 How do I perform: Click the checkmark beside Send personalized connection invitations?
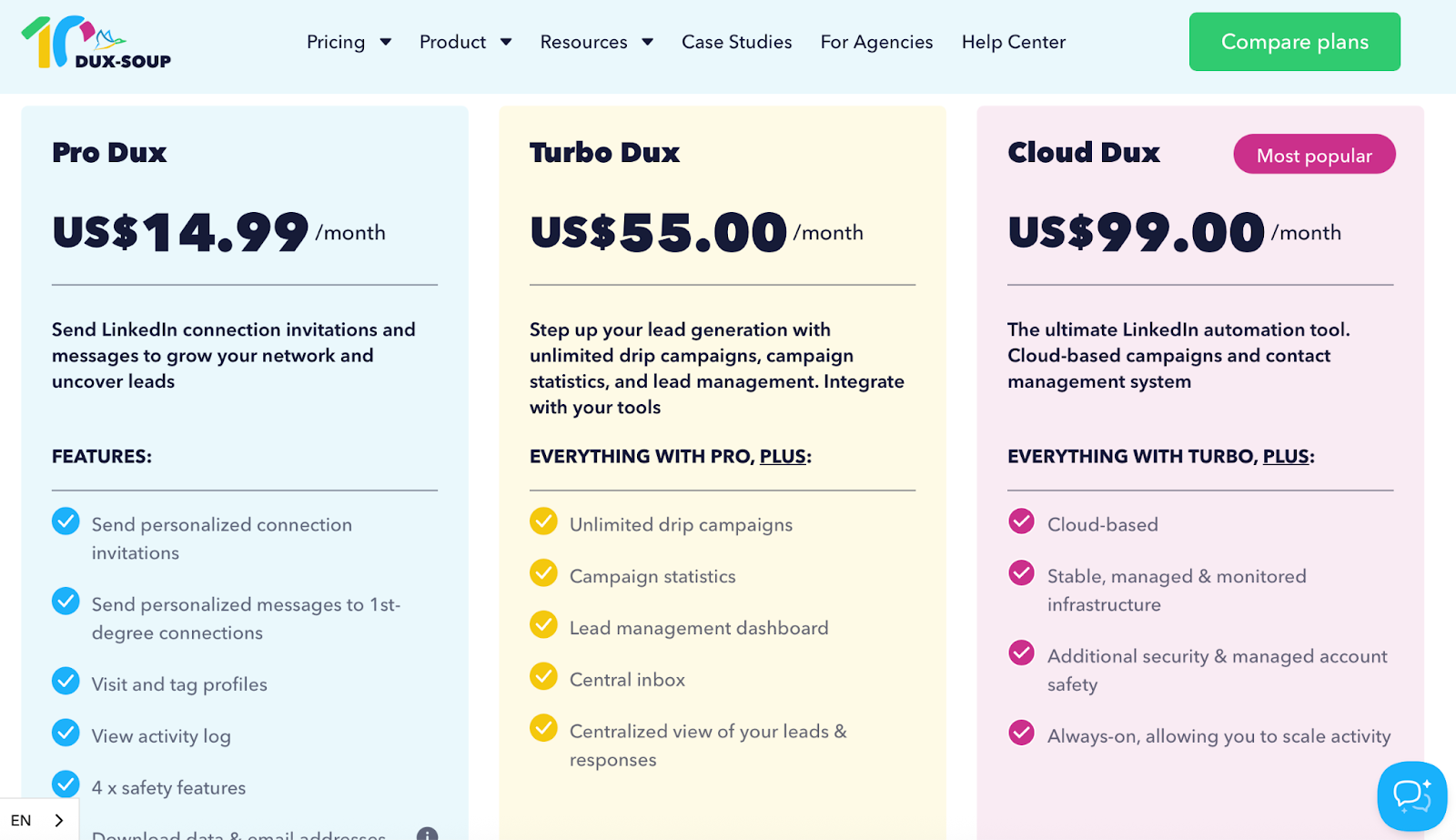(65, 521)
